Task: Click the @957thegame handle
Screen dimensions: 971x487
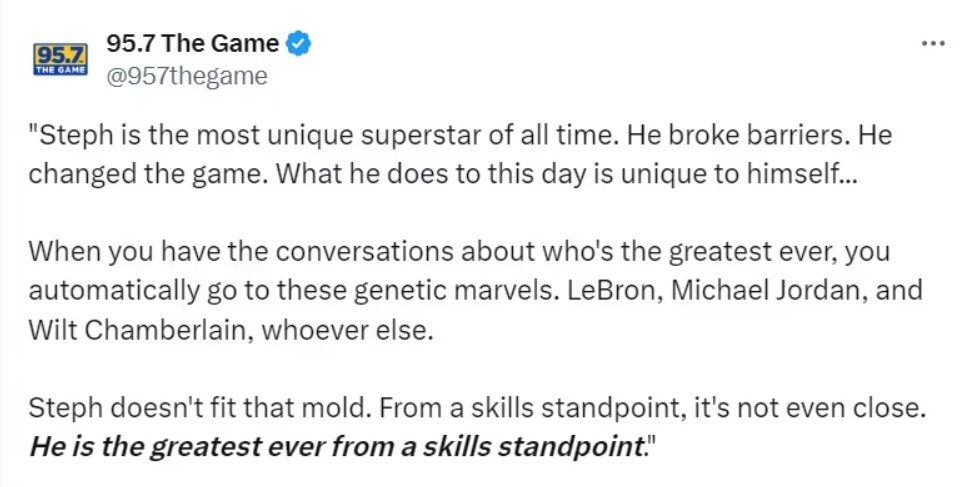Action: click(x=186, y=76)
